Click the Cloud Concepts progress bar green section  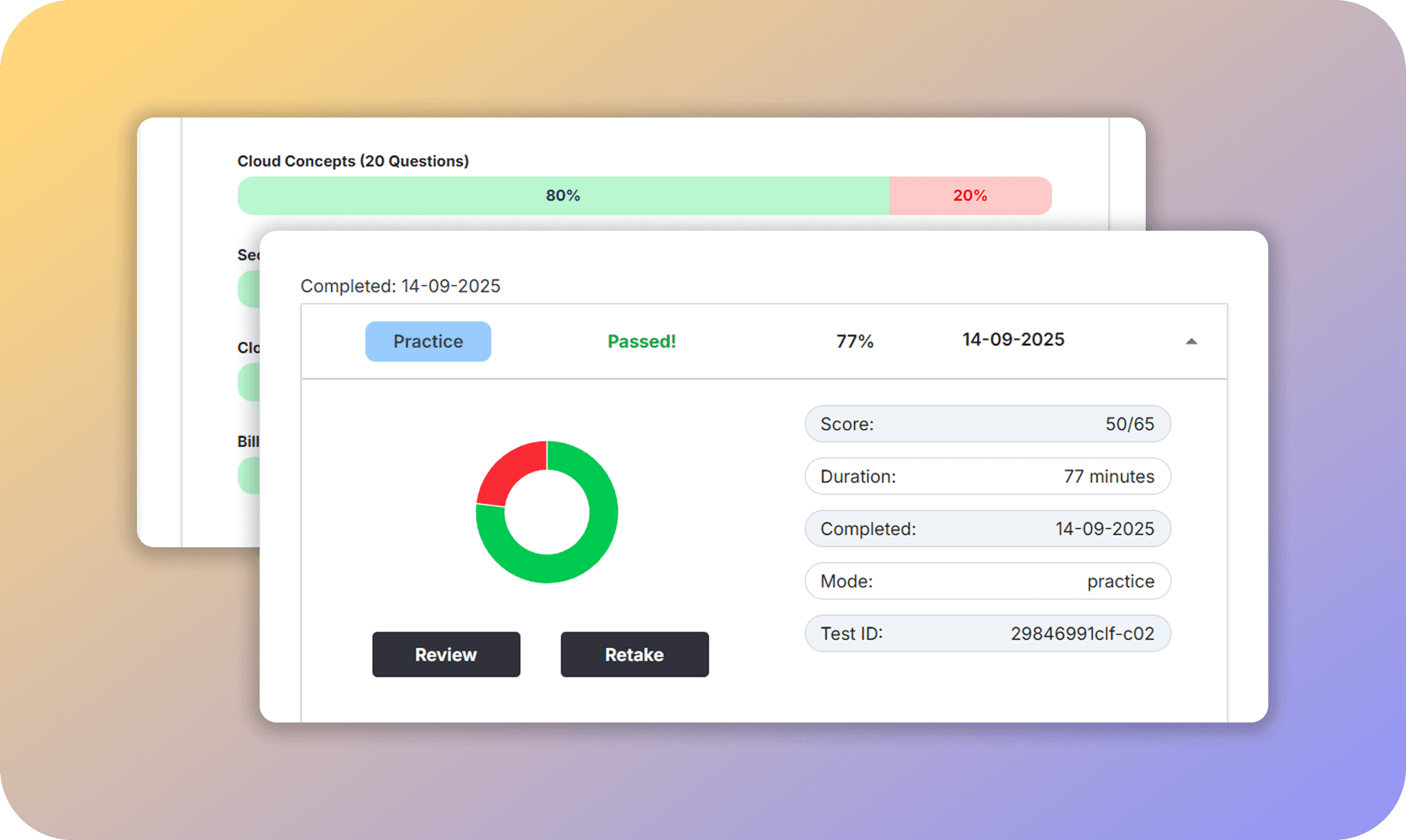coord(562,195)
